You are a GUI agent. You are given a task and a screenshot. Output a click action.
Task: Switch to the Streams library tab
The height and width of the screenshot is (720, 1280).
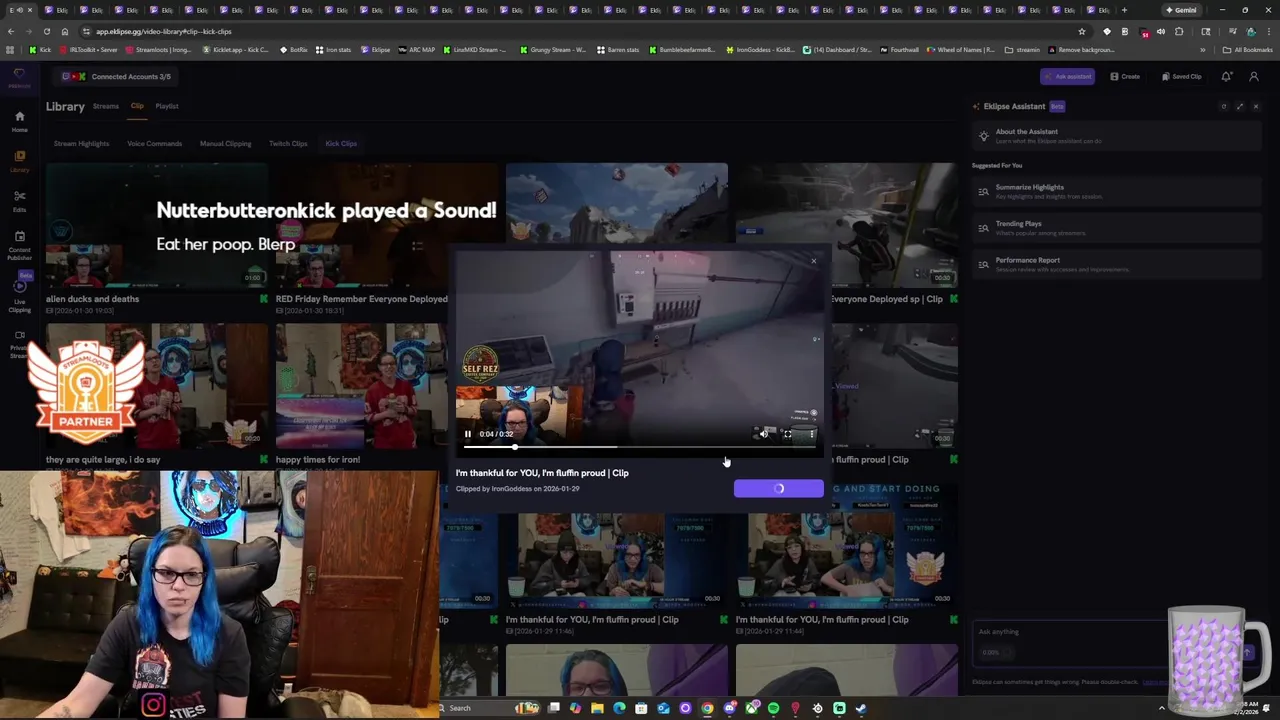tap(105, 106)
